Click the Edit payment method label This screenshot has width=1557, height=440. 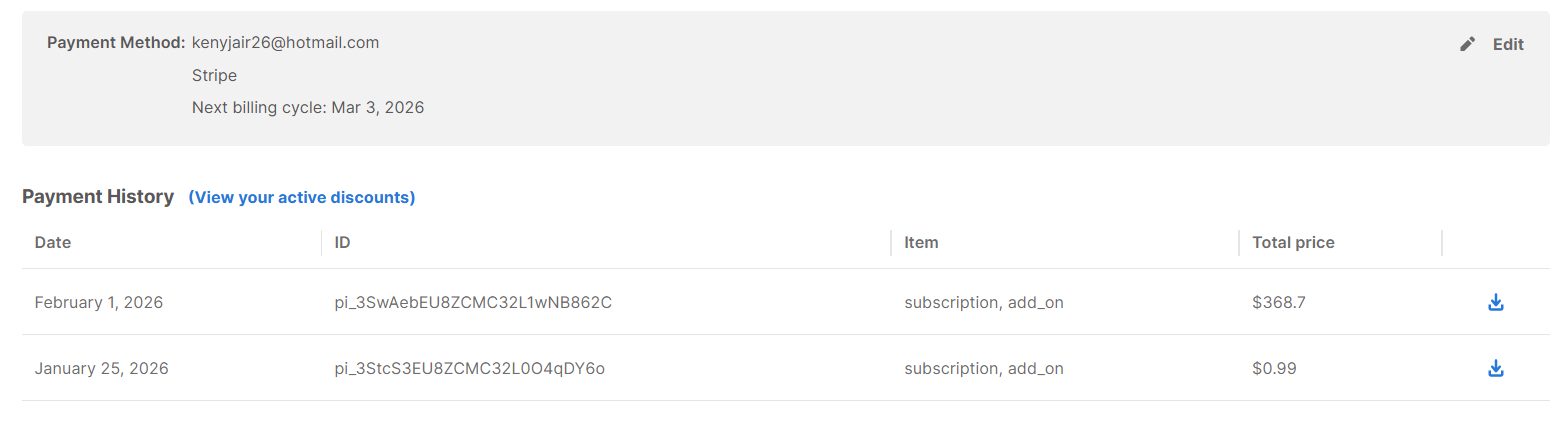[x=1508, y=44]
